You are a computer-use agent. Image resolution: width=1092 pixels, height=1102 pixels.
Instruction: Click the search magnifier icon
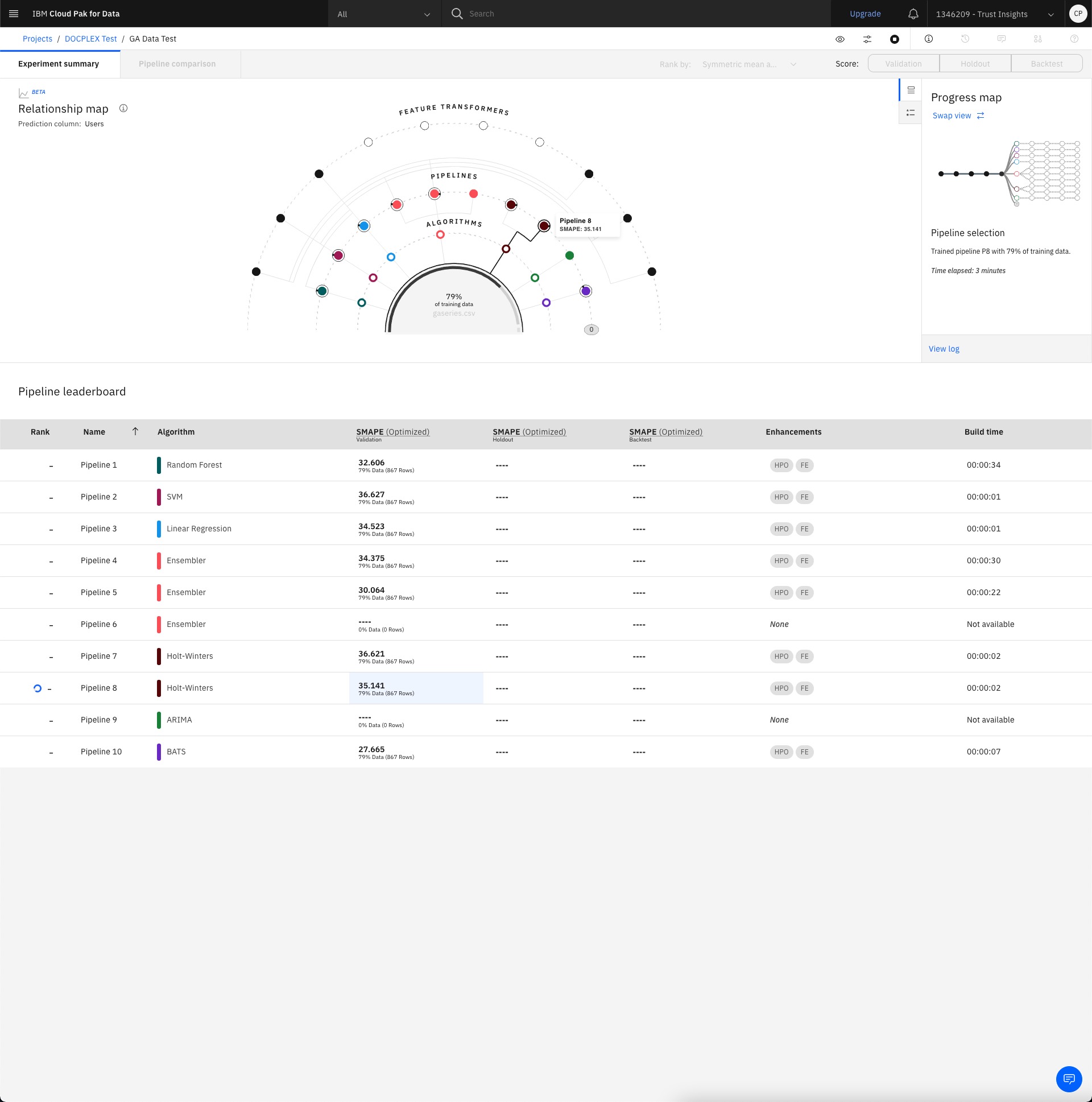[457, 14]
